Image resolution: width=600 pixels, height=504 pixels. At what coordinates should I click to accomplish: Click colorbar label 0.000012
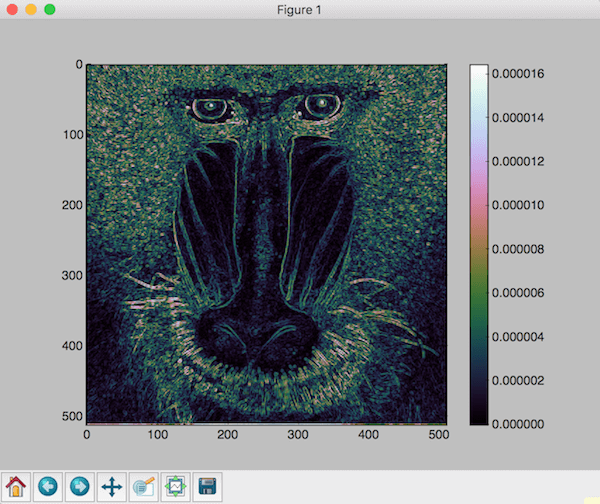pyautogui.click(x=518, y=161)
